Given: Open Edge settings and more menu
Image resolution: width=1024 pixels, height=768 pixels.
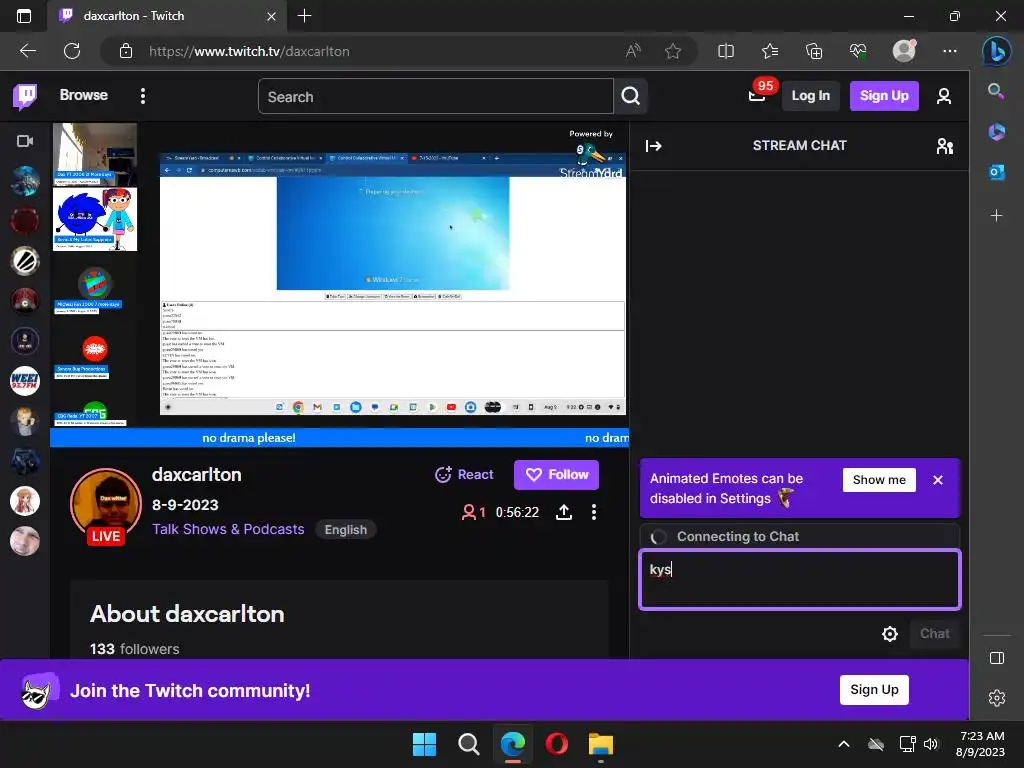Looking at the screenshot, I should pyautogui.click(x=950, y=51).
